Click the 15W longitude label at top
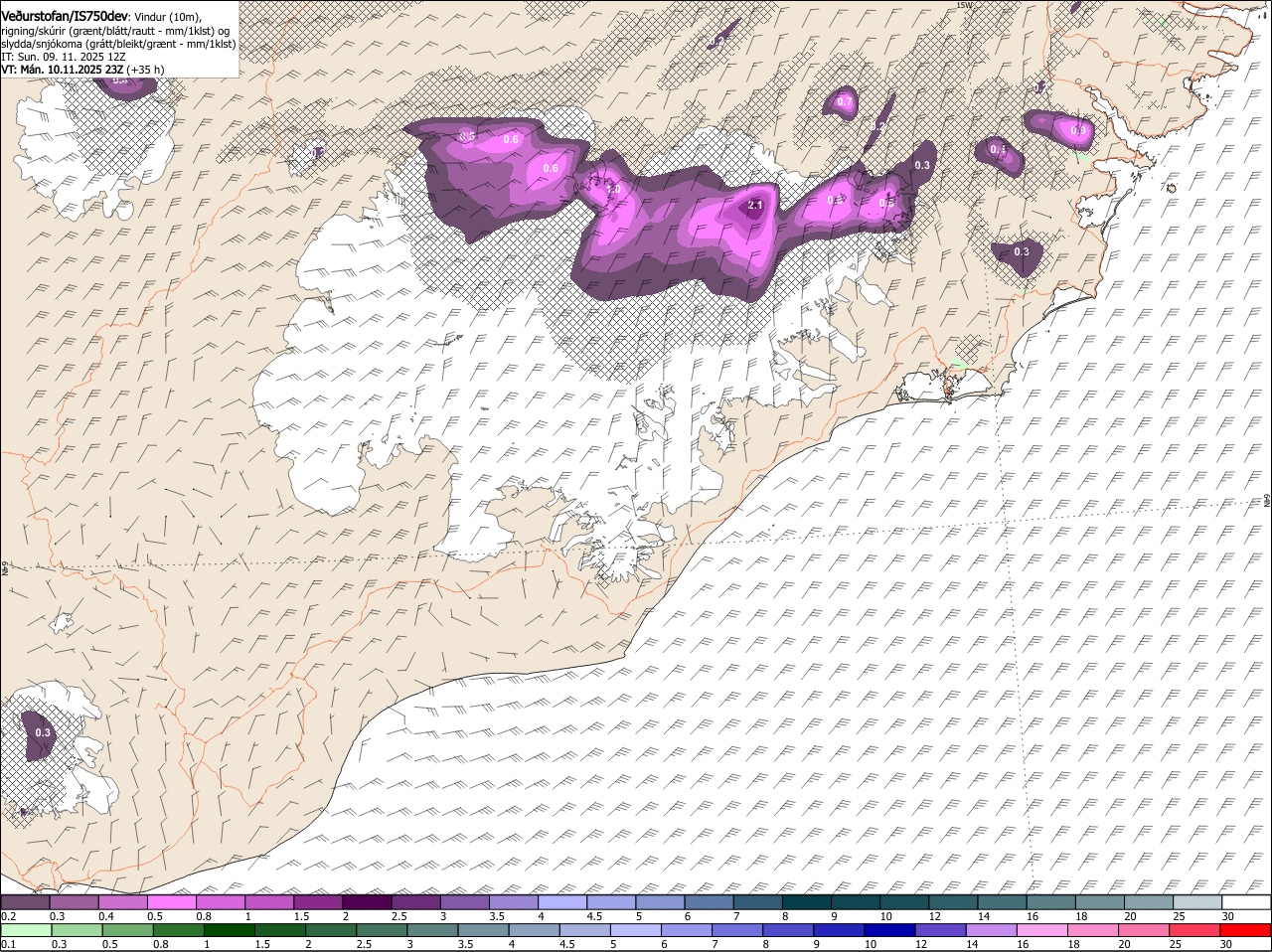 click(963, 5)
